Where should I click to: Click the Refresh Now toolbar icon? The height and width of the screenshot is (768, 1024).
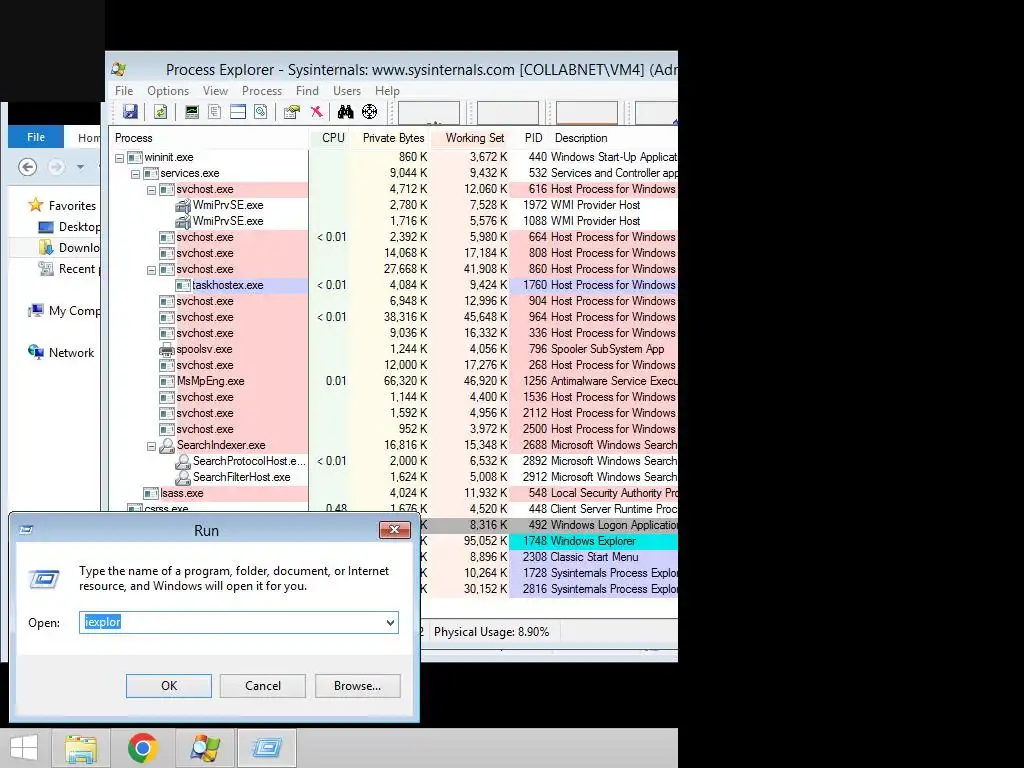click(x=160, y=112)
